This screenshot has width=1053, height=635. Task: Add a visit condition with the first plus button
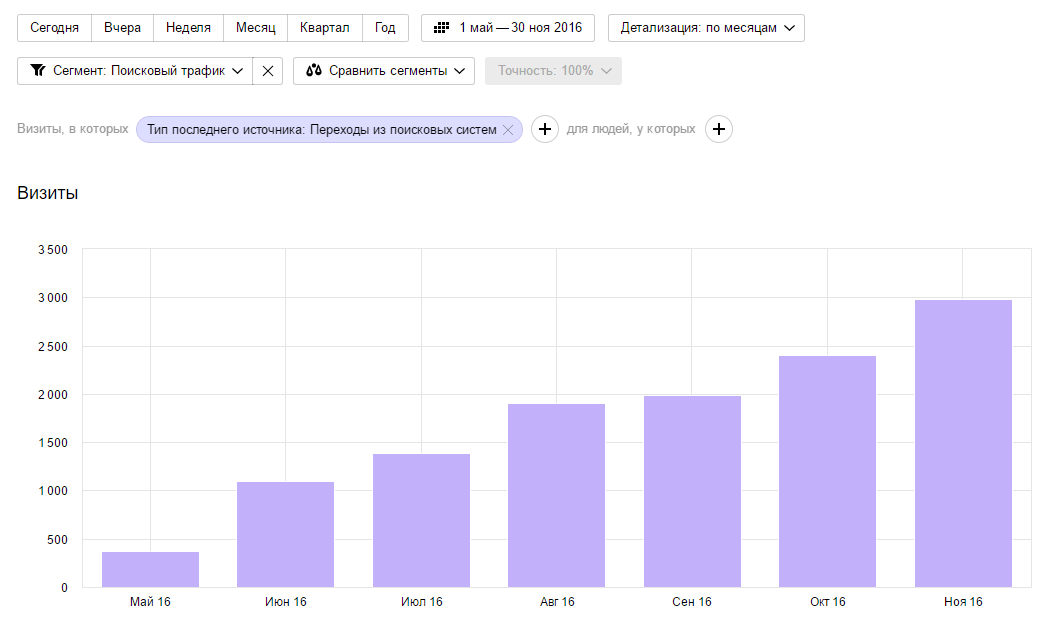click(x=545, y=129)
